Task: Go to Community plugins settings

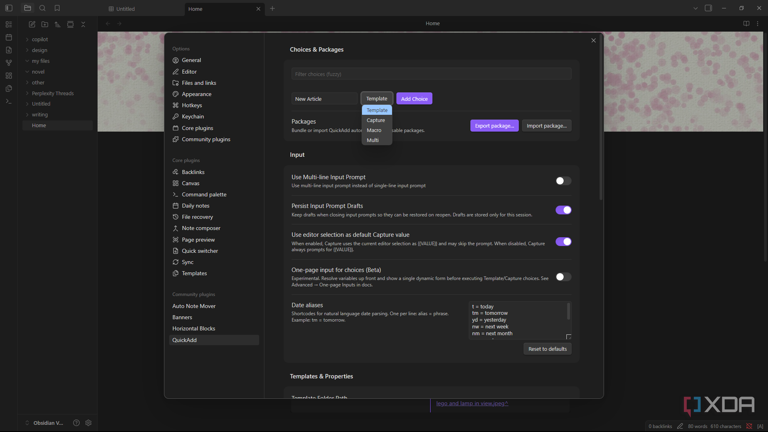Action: 205,139
